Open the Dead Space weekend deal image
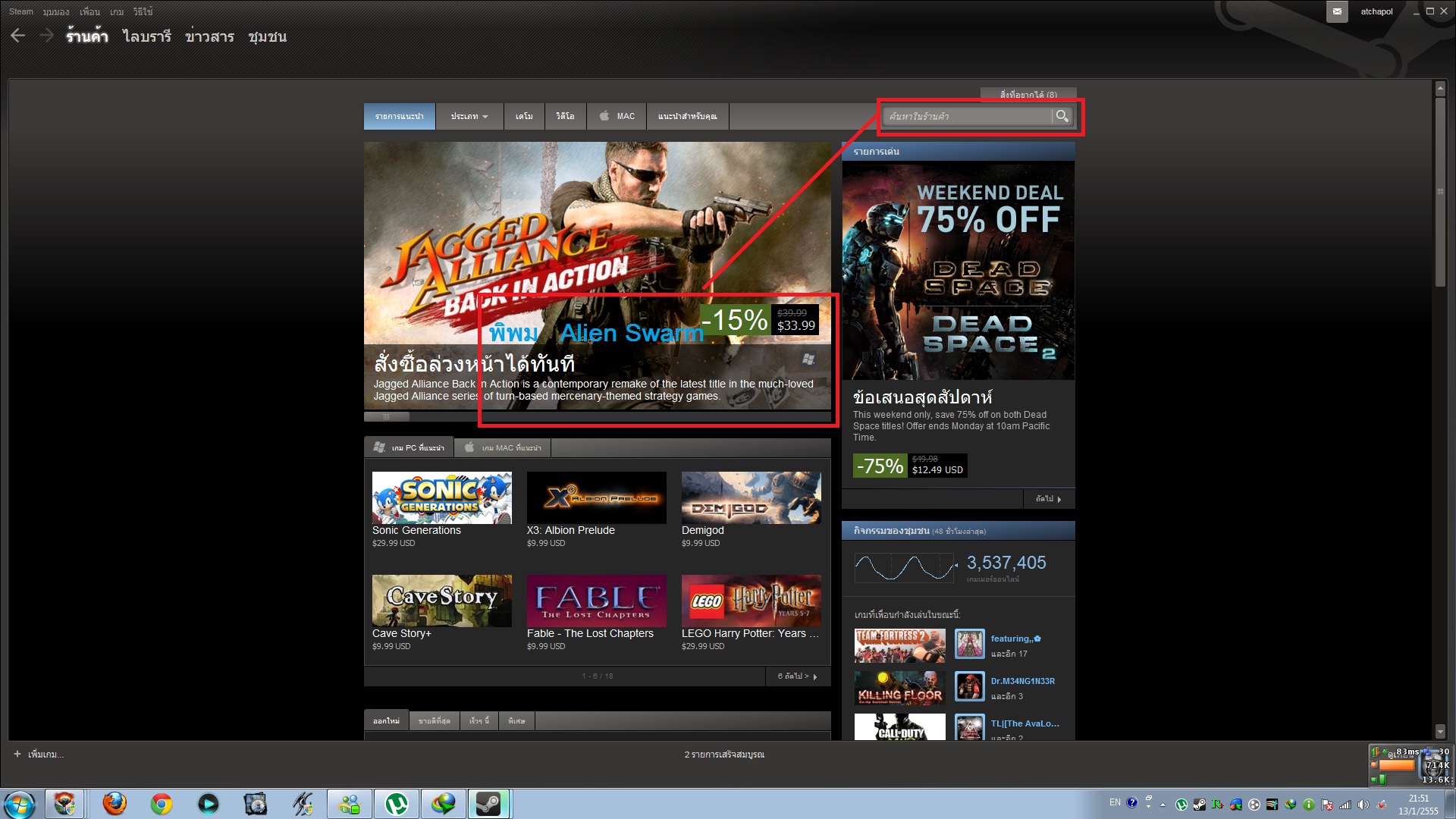Image resolution: width=1456 pixels, height=819 pixels. click(958, 271)
